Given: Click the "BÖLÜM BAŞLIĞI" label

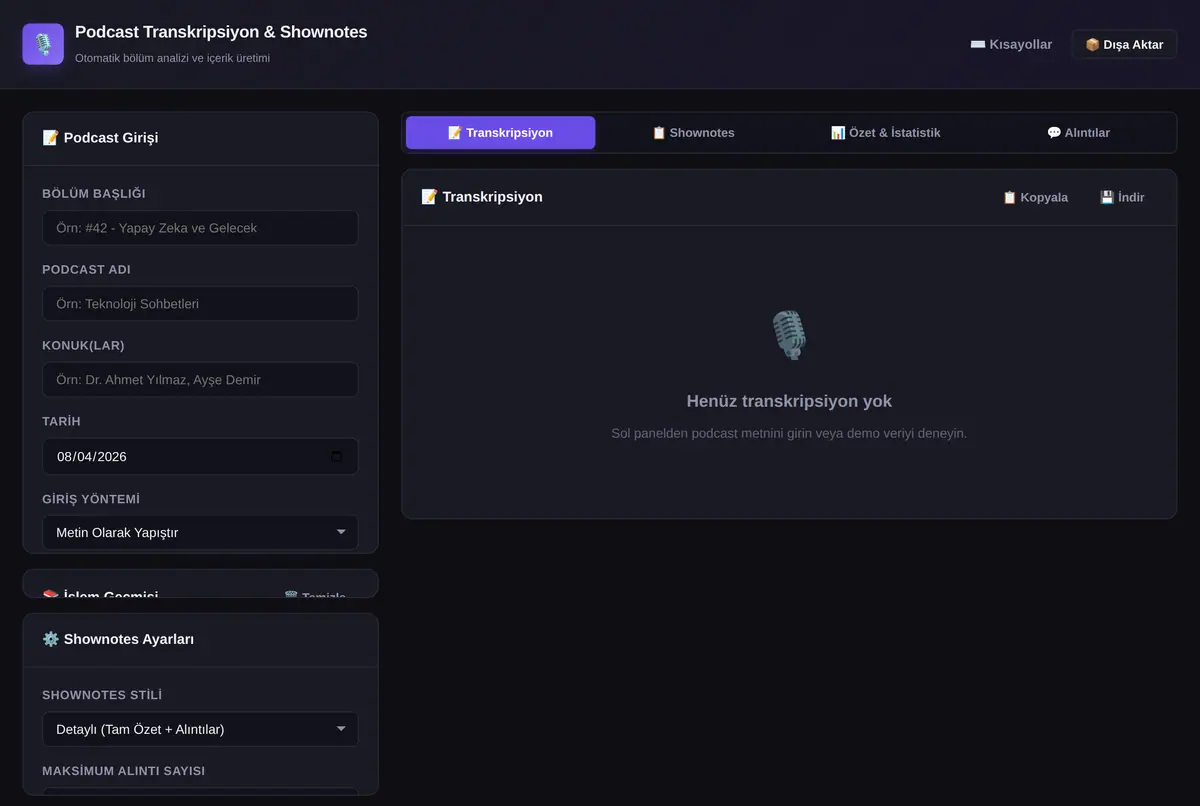Looking at the screenshot, I should coord(94,194).
